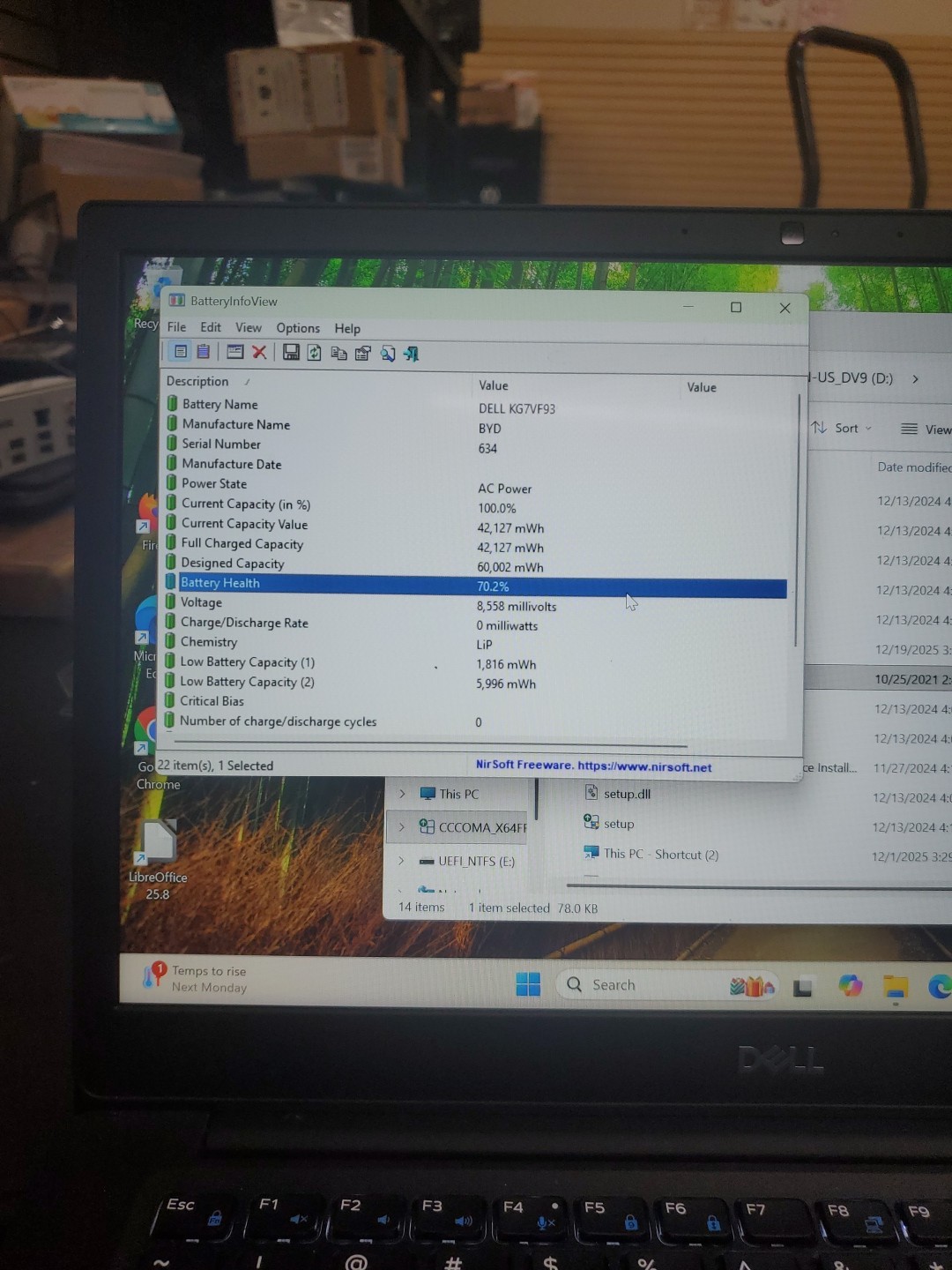Select This PC - Shortcut (2) file
952x1270 pixels.
[x=651, y=854]
